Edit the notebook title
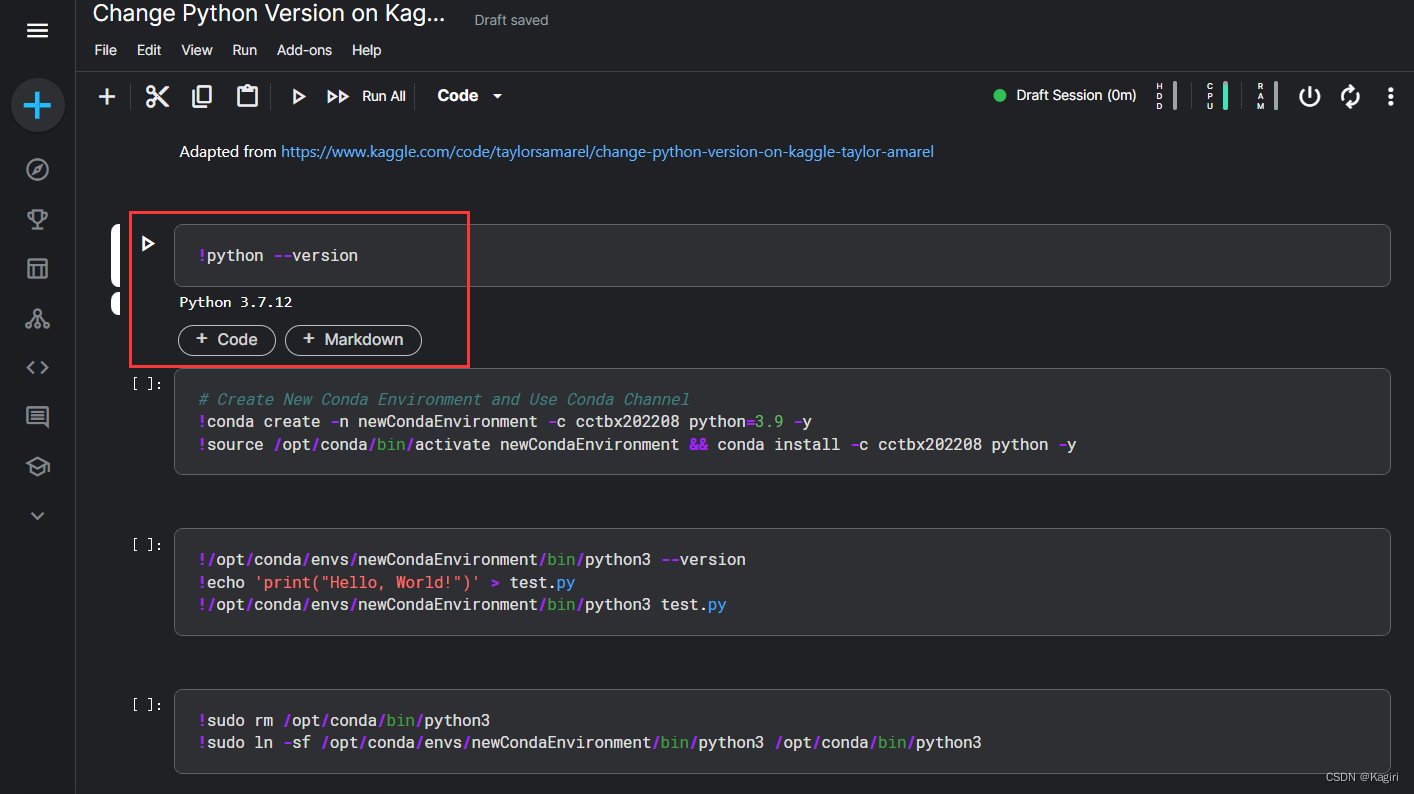The image size is (1414, 794). point(269,14)
